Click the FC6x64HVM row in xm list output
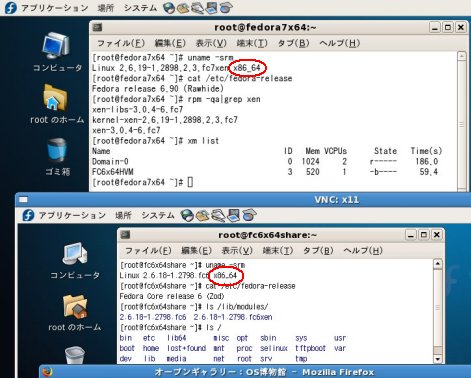This screenshot has height=378, width=471. click(x=265, y=172)
